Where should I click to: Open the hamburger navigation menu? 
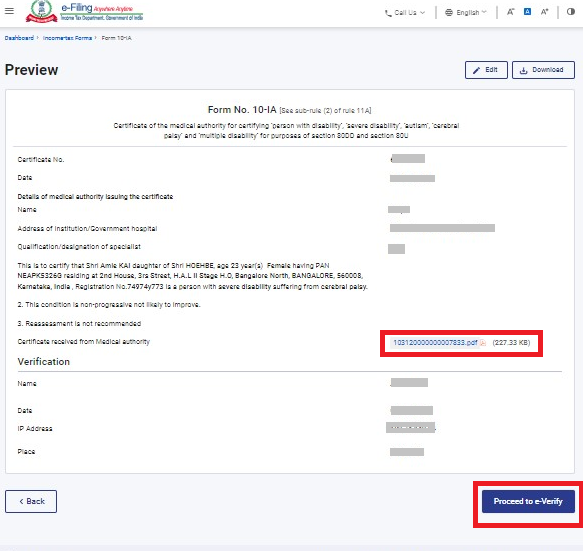[x=9, y=11]
